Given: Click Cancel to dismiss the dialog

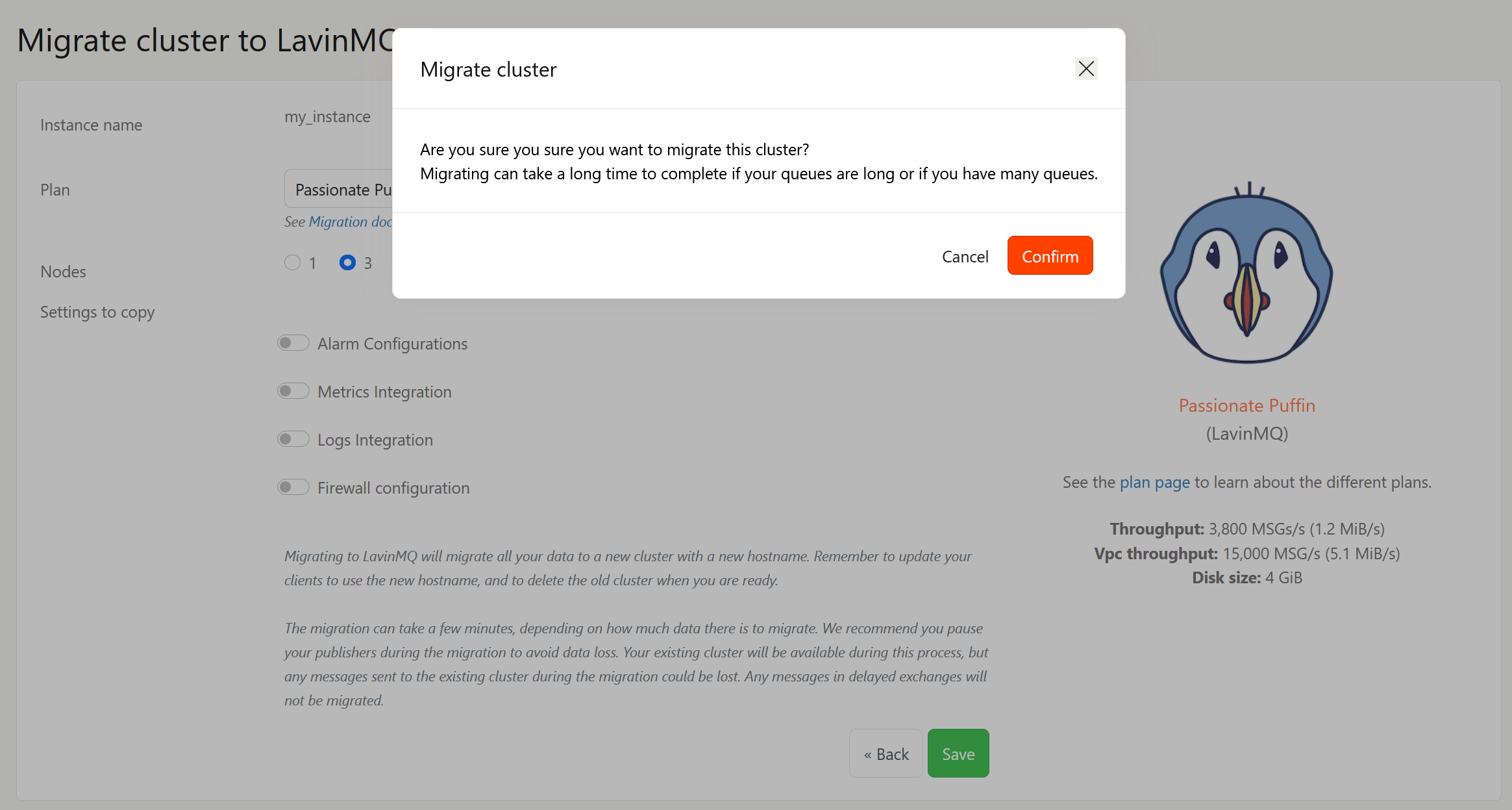Looking at the screenshot, I should point(964,255).
